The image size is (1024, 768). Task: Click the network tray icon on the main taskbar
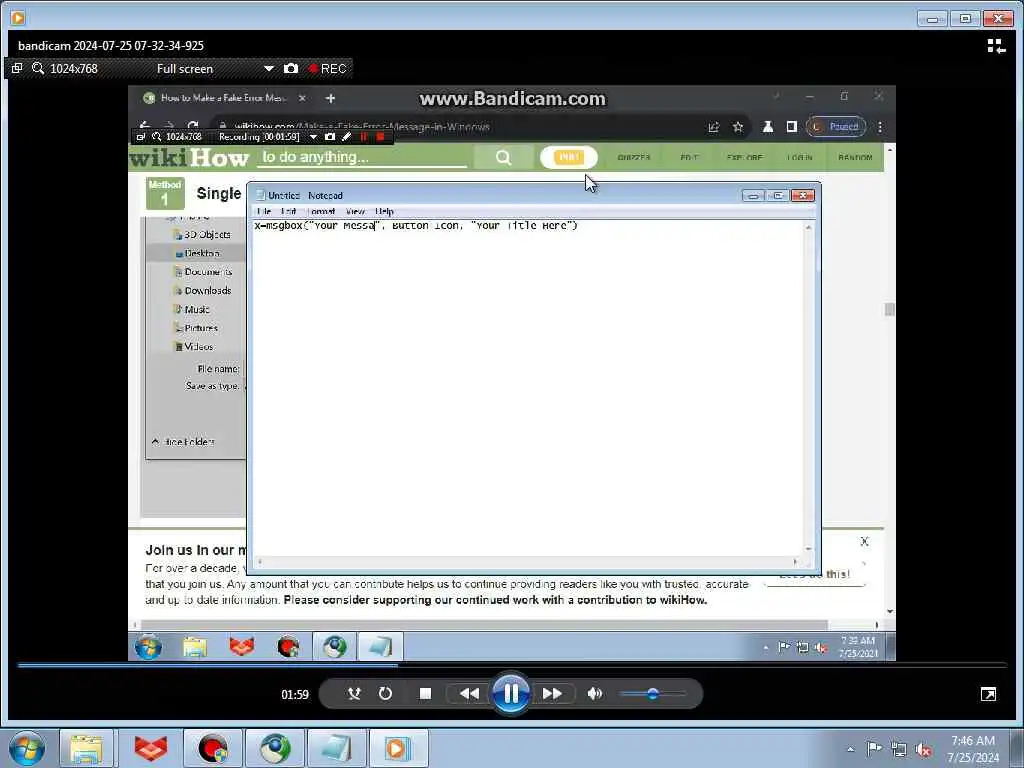[x=899, y=749]
